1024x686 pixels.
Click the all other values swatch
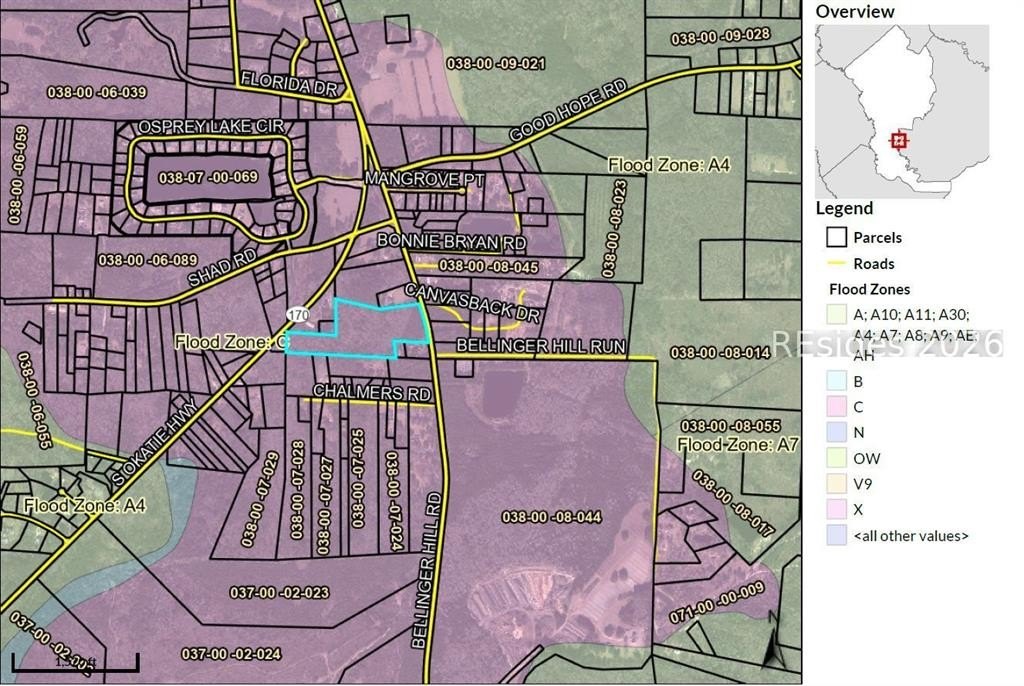[x=837, y=535]
